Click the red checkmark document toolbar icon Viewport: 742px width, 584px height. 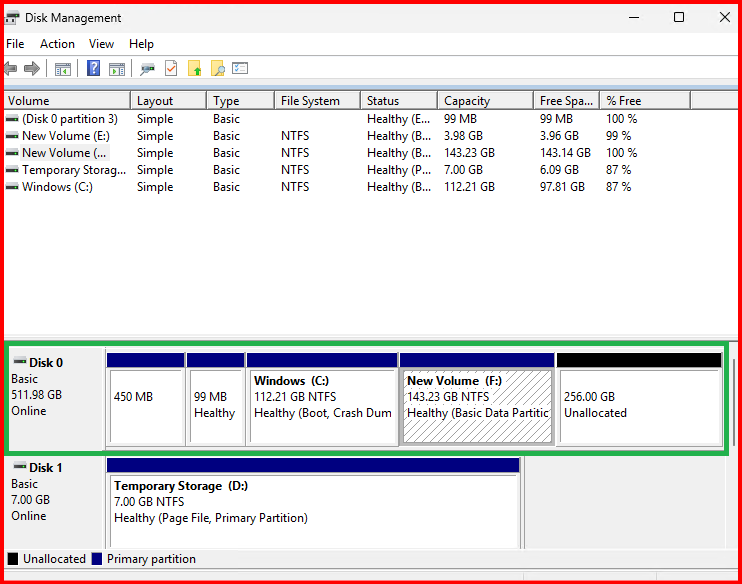pyautogui.click(x=171, y=69)
